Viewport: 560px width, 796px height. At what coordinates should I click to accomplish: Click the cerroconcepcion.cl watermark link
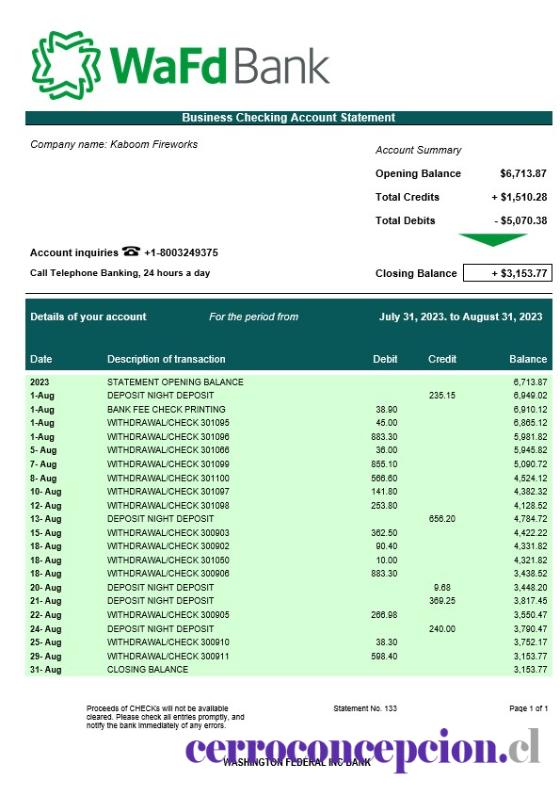363,749
